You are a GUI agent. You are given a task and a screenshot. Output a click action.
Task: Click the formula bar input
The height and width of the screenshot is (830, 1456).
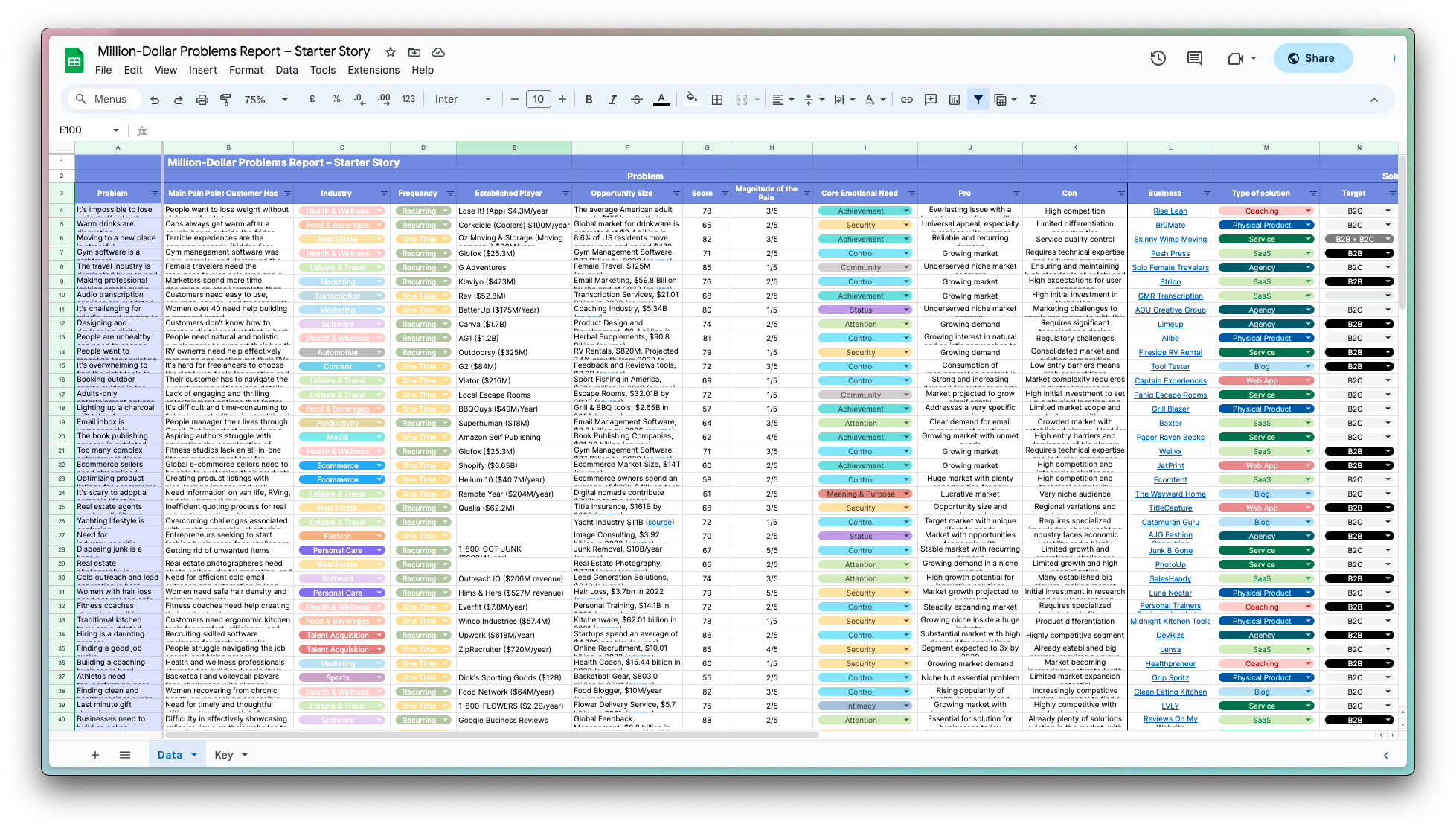coord(774,130)
